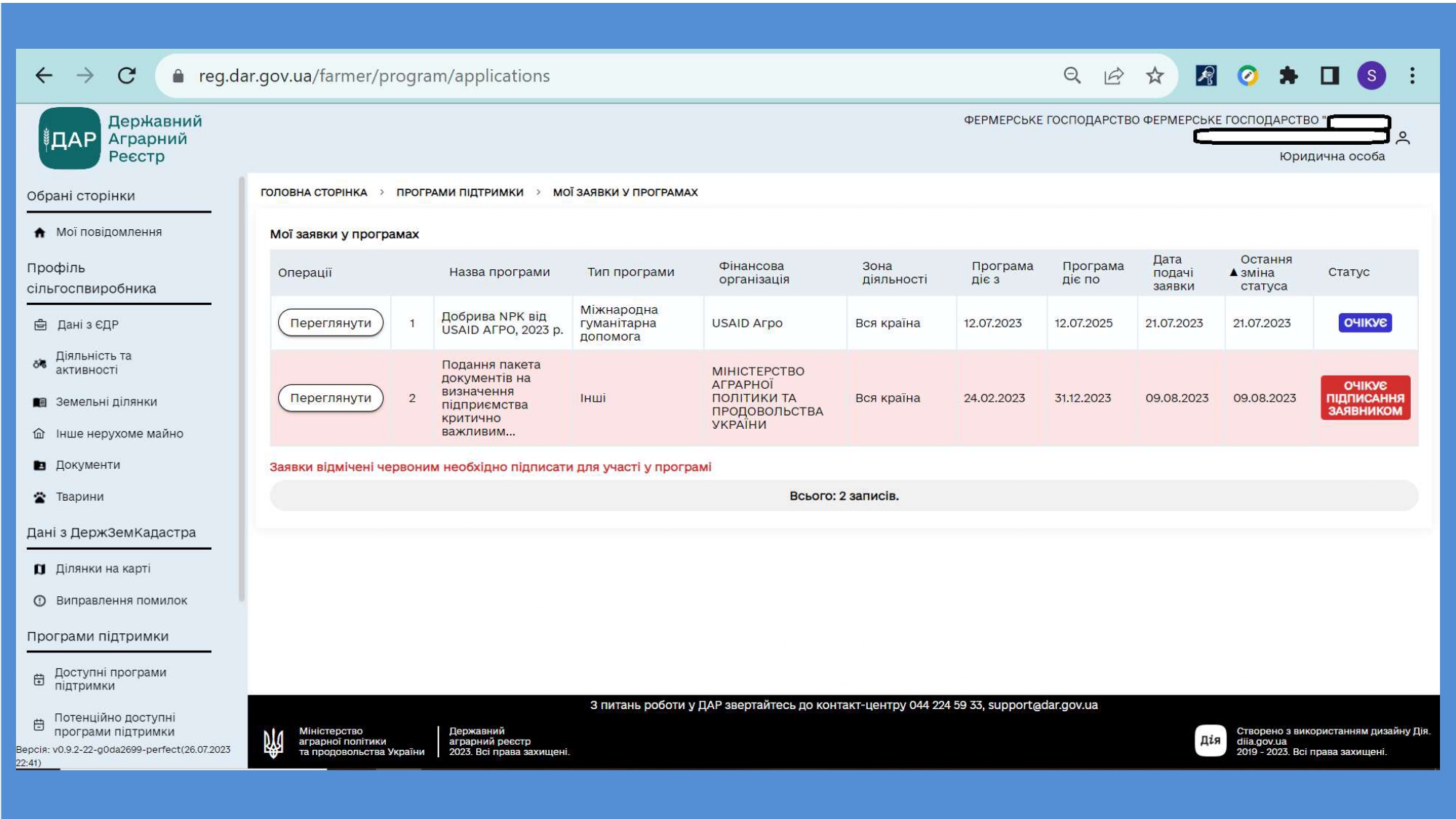Sort by Остання зміна статуса column
1456x819 pixels.
(x=1265, y=272)
